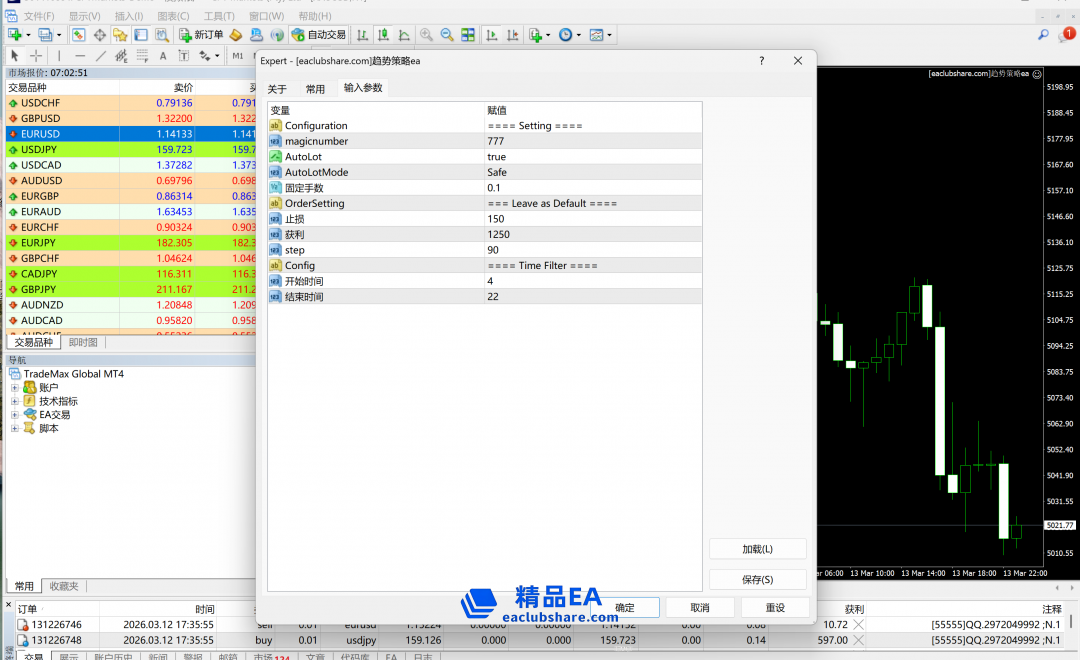The width and height of the screenshot is (1080, 660).
Task: Click the zoom in magnifier icon
Action: 426,35
